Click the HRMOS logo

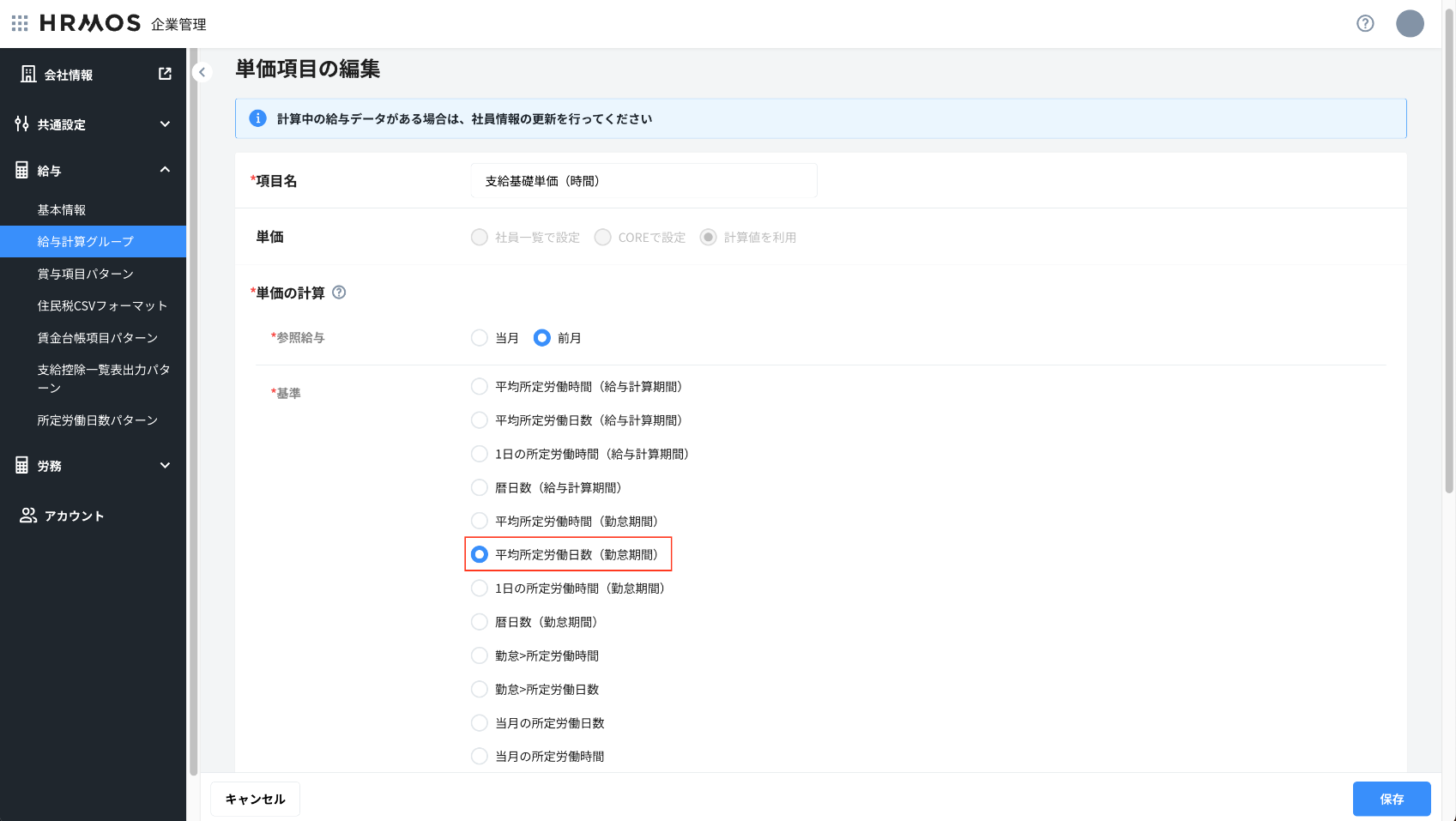[90, 23]
